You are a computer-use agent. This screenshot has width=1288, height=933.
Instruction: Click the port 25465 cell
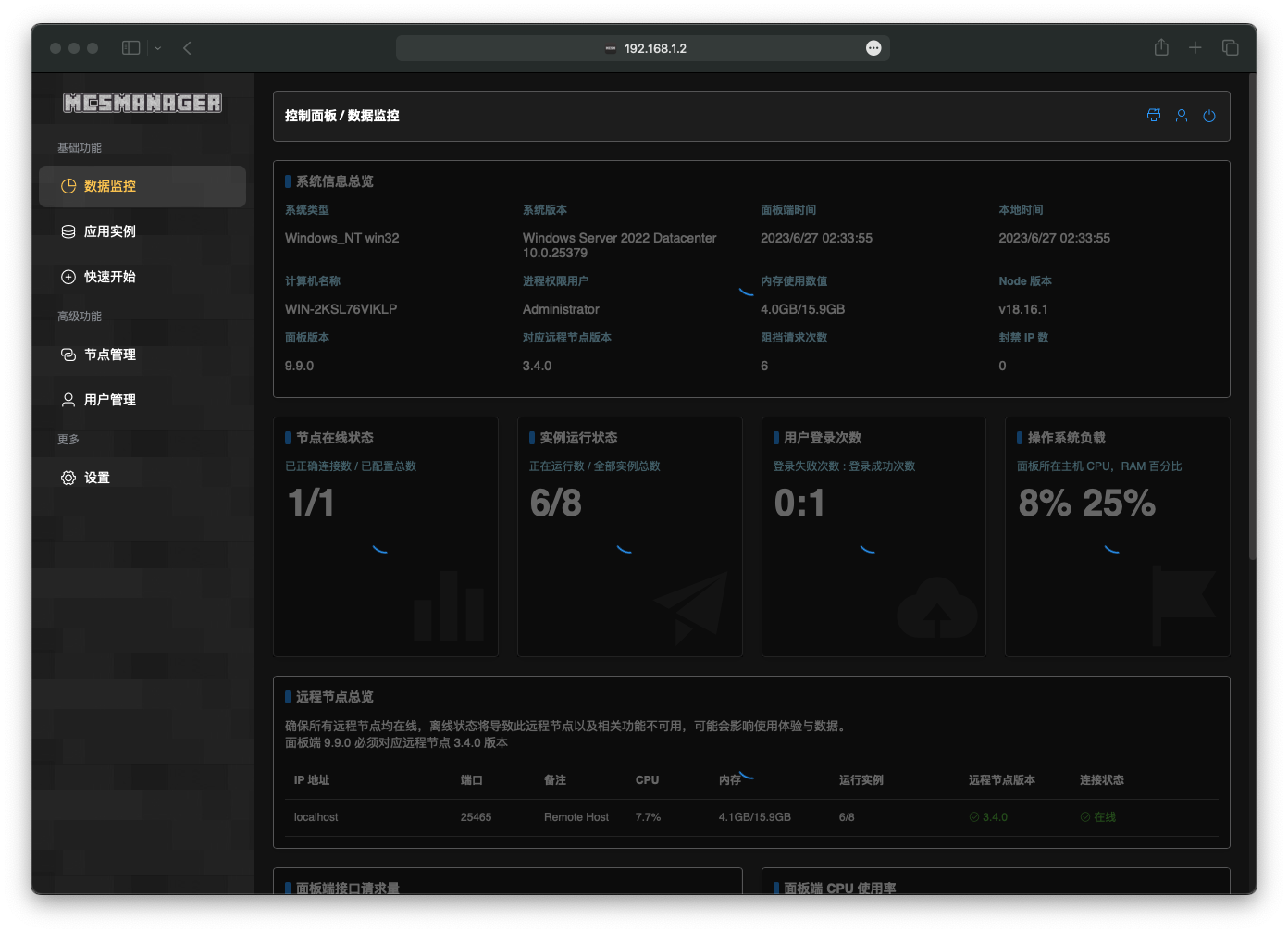477,817
